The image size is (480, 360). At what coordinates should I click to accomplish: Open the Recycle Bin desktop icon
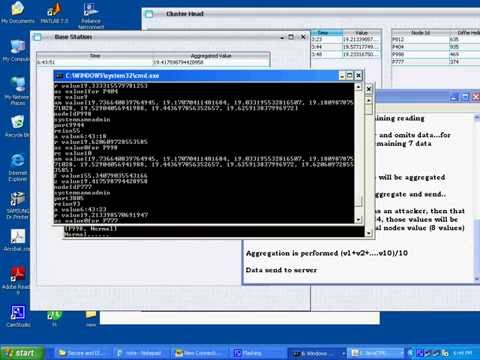[x=17, y=126]
